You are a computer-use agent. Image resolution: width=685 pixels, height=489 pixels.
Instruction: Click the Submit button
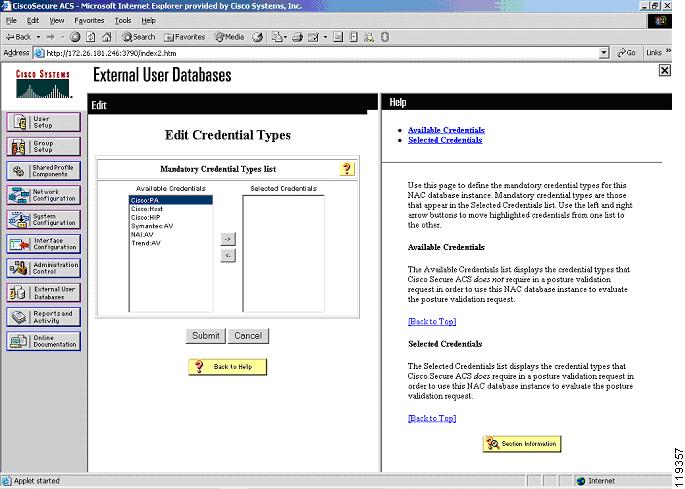(206, 336)
